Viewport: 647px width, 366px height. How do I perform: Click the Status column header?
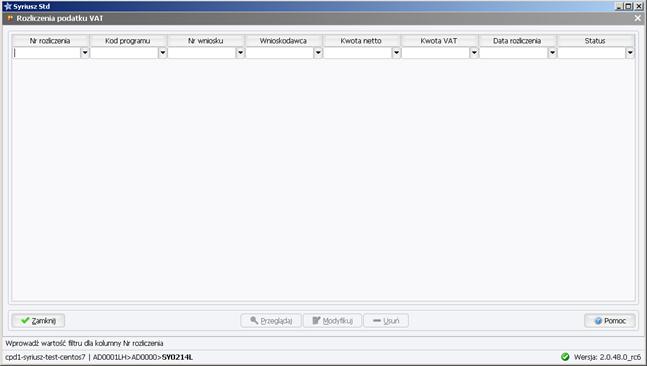[x=595, y=41]
